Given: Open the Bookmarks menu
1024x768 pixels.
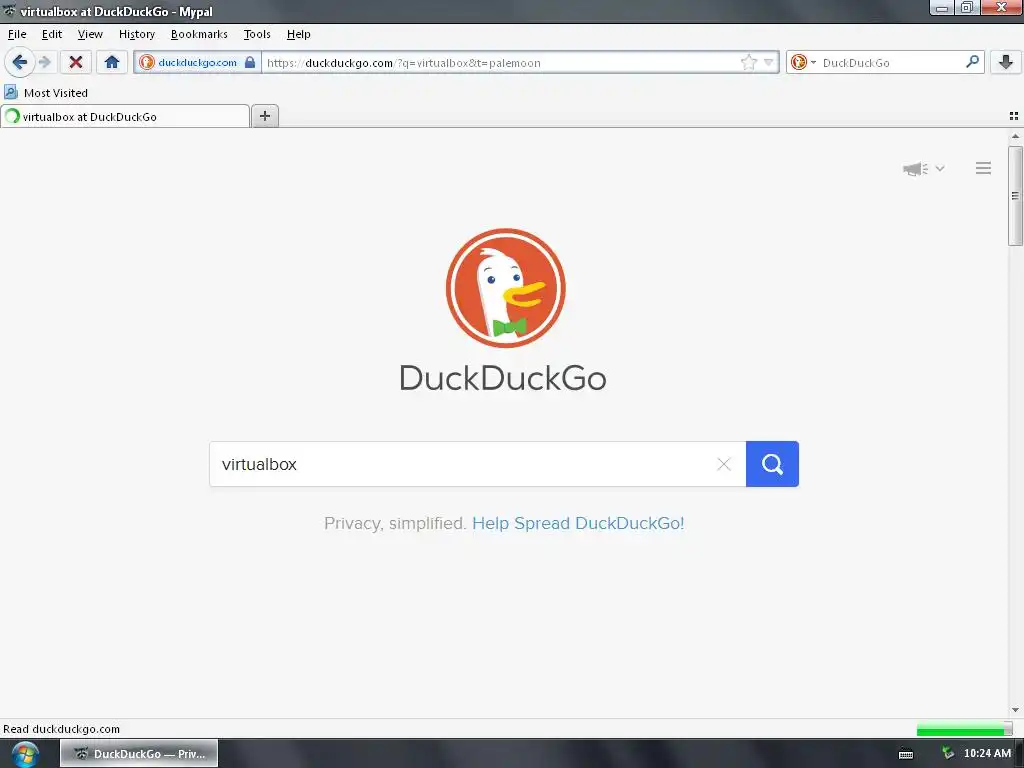Looking at the screenshot, I should click(x=199, y=34).
